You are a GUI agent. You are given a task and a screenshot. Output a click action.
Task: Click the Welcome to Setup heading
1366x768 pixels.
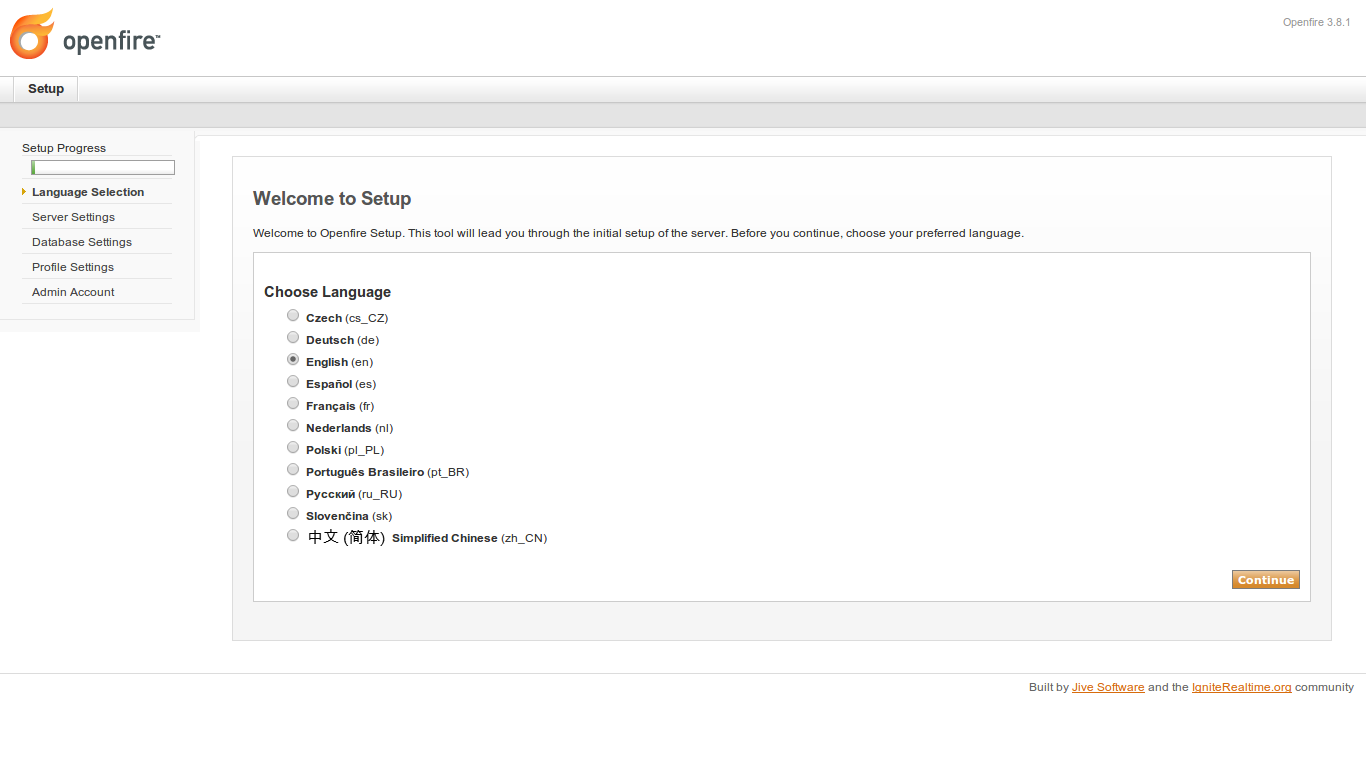(332, 199)
